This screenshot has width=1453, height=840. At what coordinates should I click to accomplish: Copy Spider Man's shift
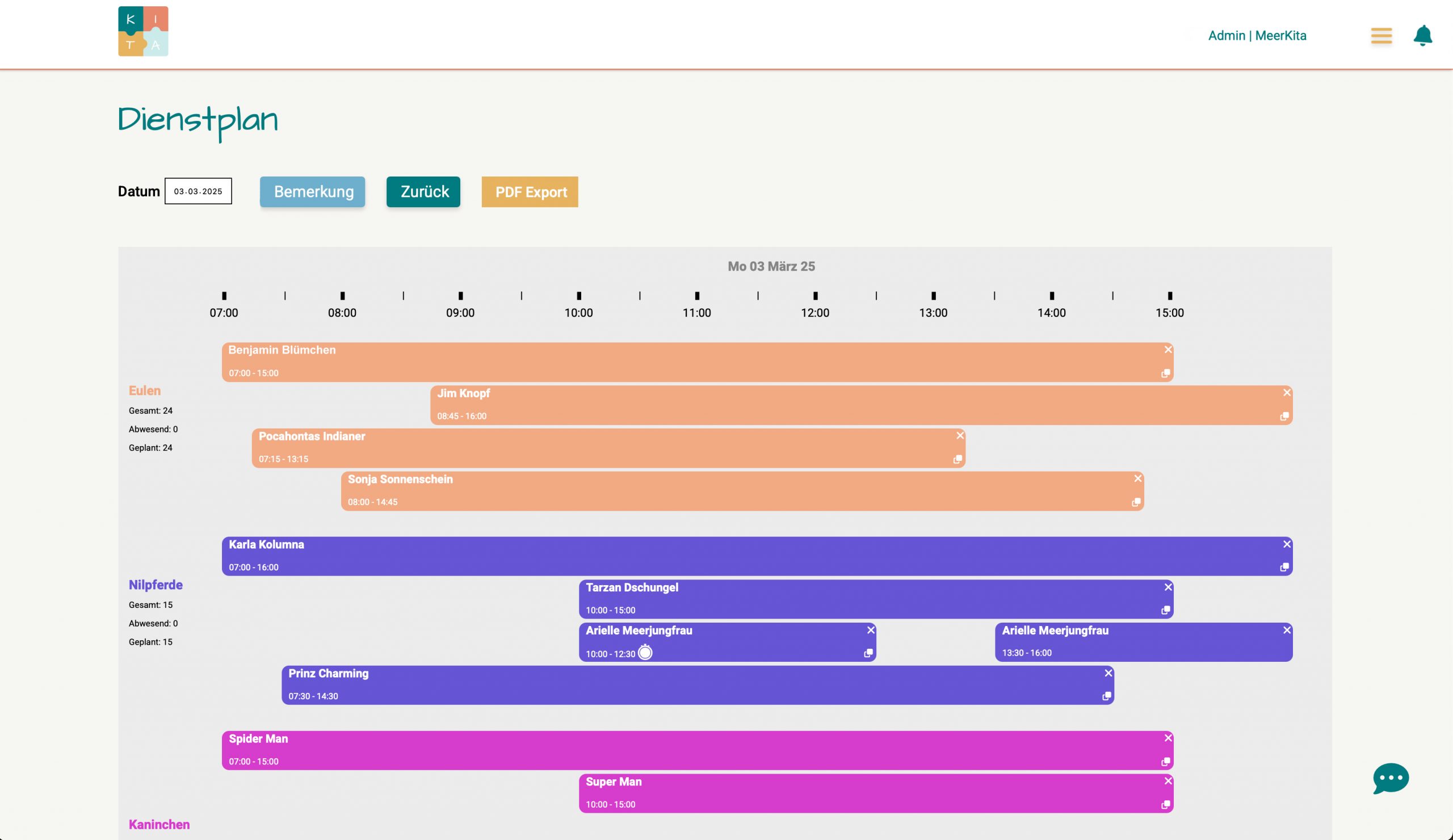(1165, 762)
